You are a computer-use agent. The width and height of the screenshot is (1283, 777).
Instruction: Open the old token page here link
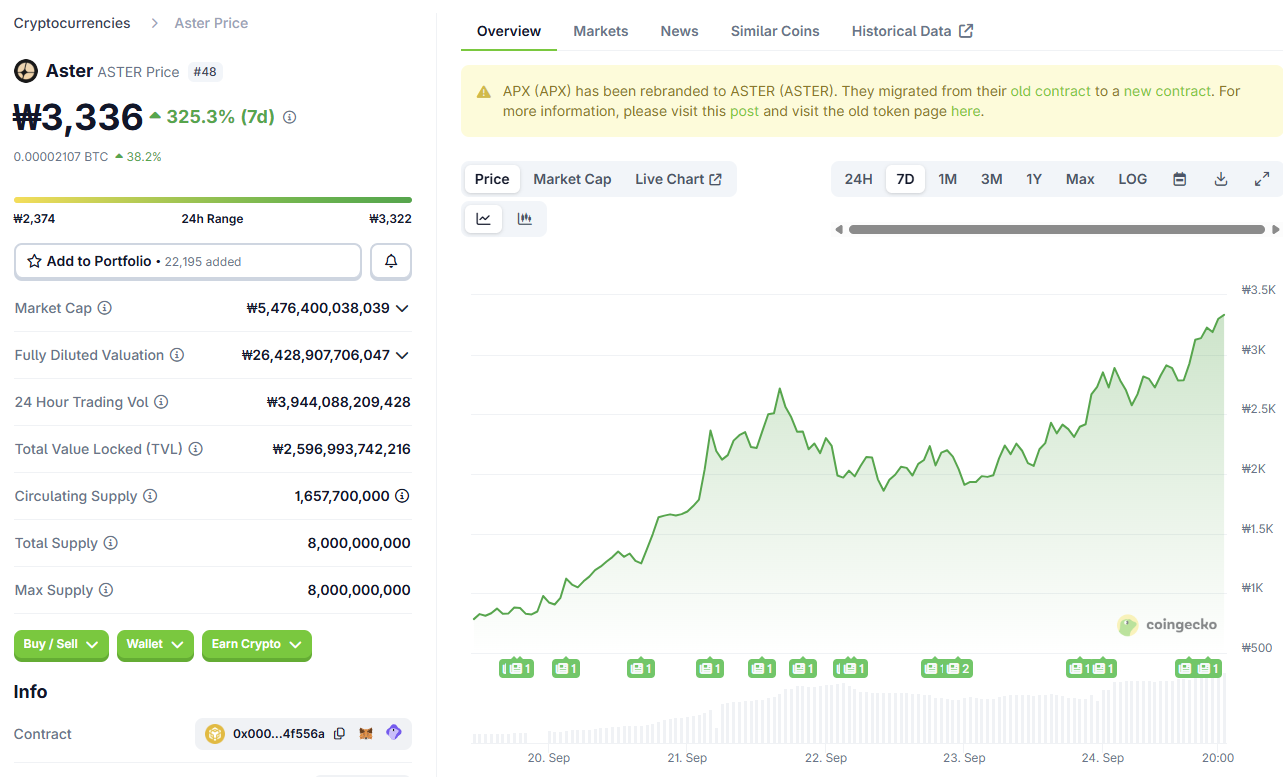[965, 111]
